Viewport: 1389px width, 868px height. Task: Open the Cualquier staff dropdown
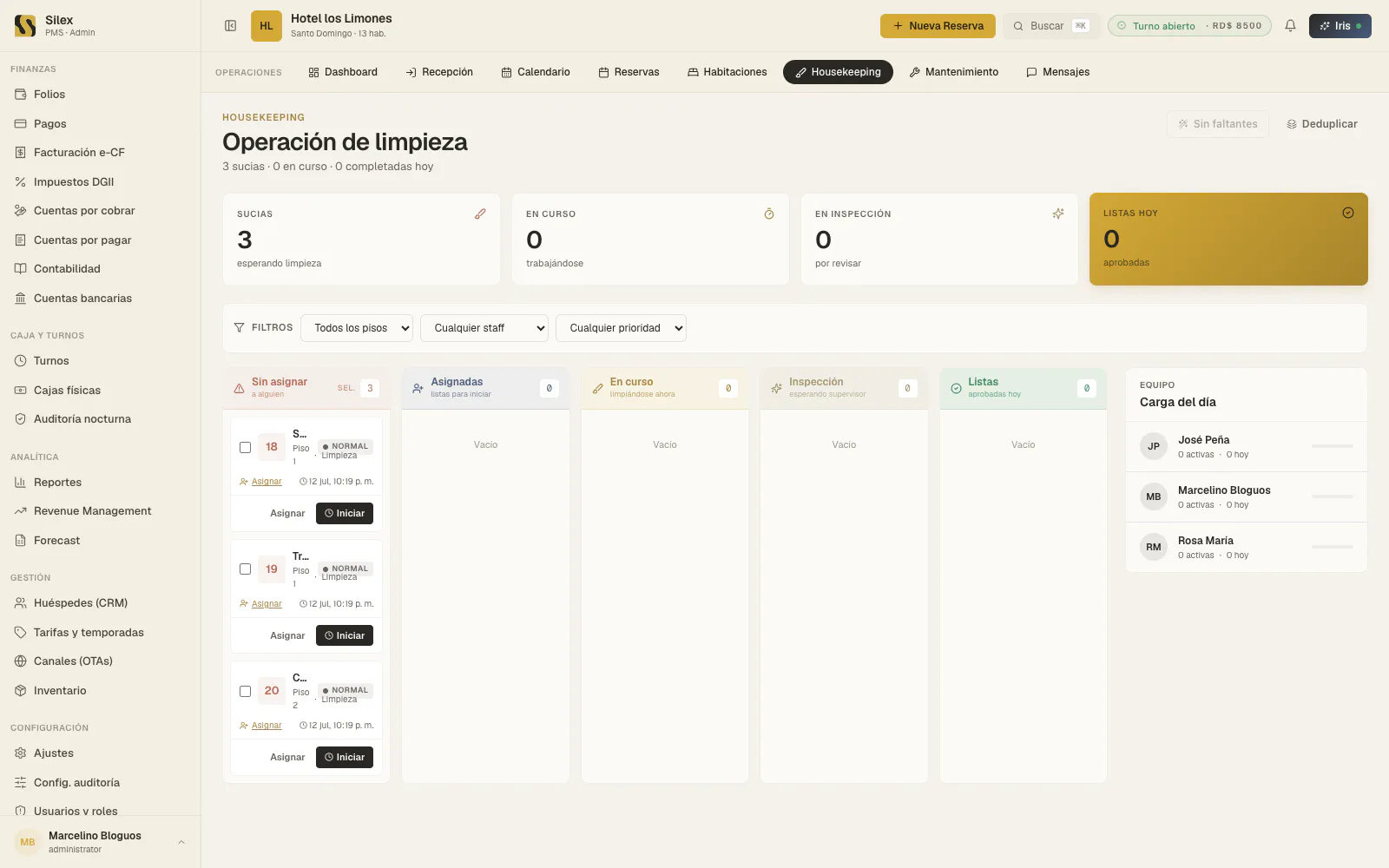484,328
